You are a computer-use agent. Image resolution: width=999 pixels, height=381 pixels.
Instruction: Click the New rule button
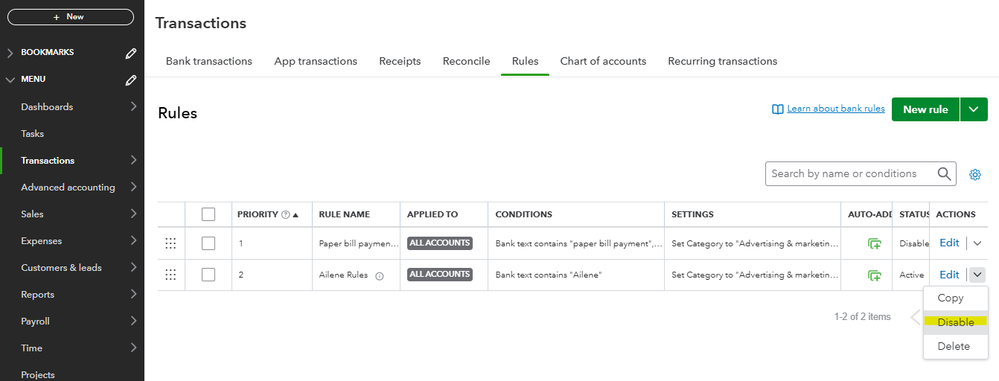(x=926, y=110)
